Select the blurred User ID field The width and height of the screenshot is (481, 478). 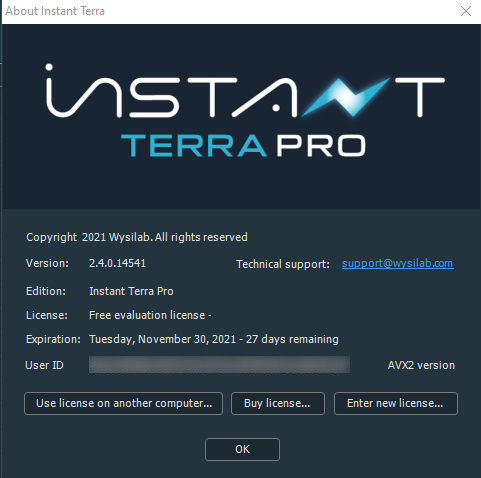tap(219, 364)
